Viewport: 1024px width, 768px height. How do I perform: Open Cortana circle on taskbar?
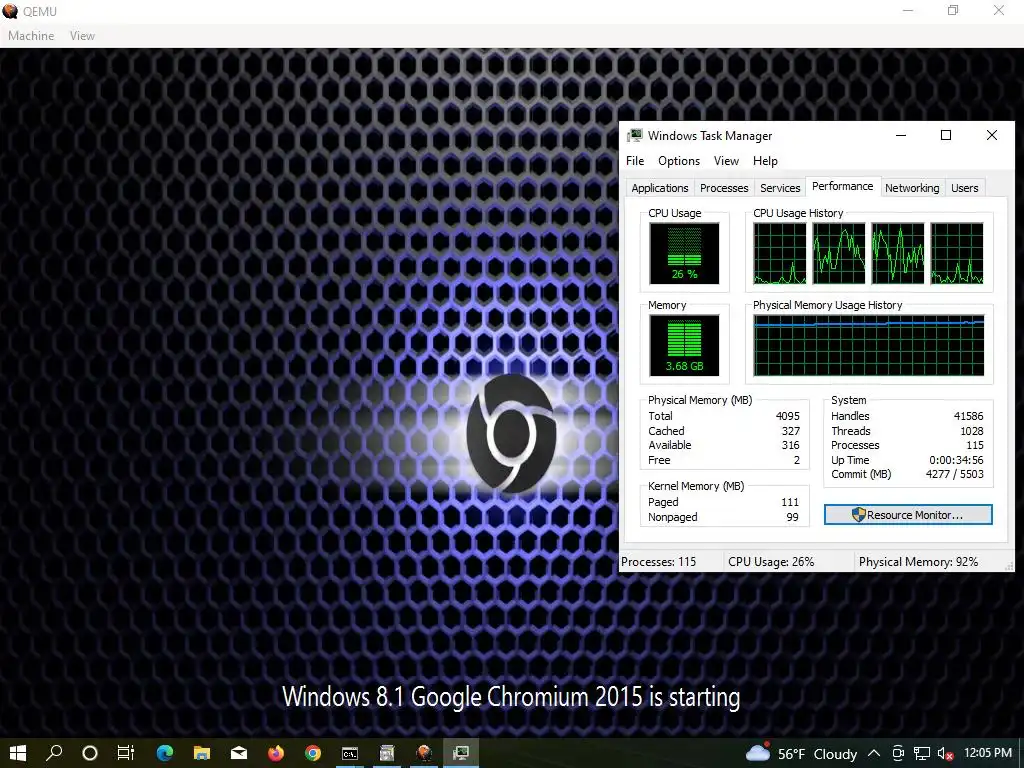tap(90, 753)
